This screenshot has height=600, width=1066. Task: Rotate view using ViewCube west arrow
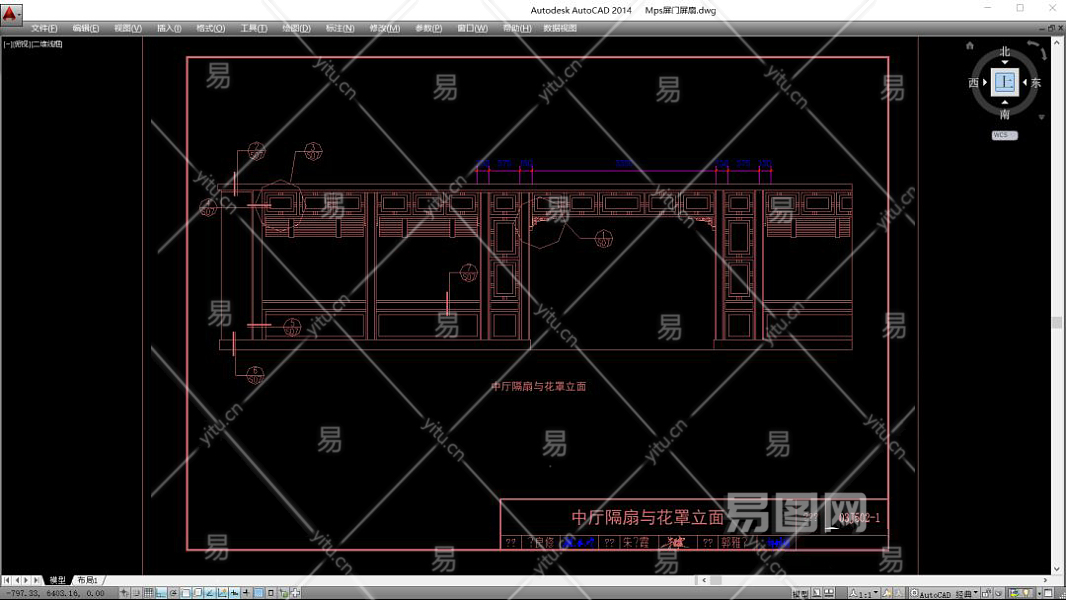click(x=985, y=83)
